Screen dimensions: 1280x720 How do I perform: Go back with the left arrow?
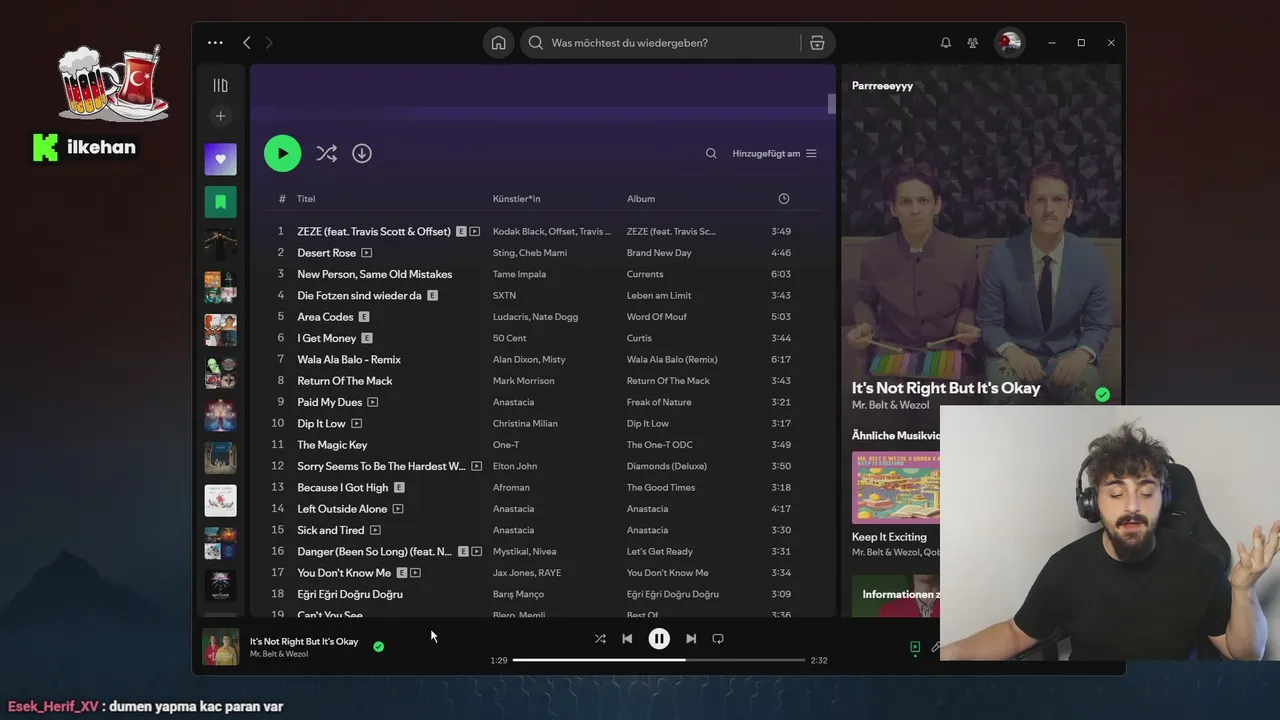[246, 43]
